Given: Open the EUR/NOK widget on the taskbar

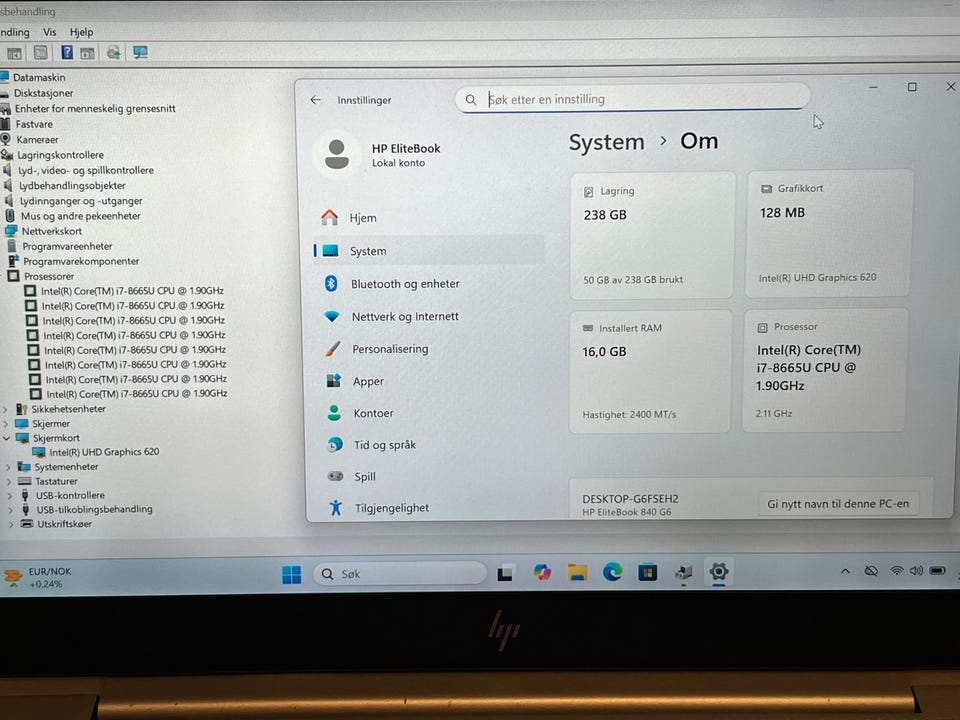Looking at the screenshot, I should (38, 577).
